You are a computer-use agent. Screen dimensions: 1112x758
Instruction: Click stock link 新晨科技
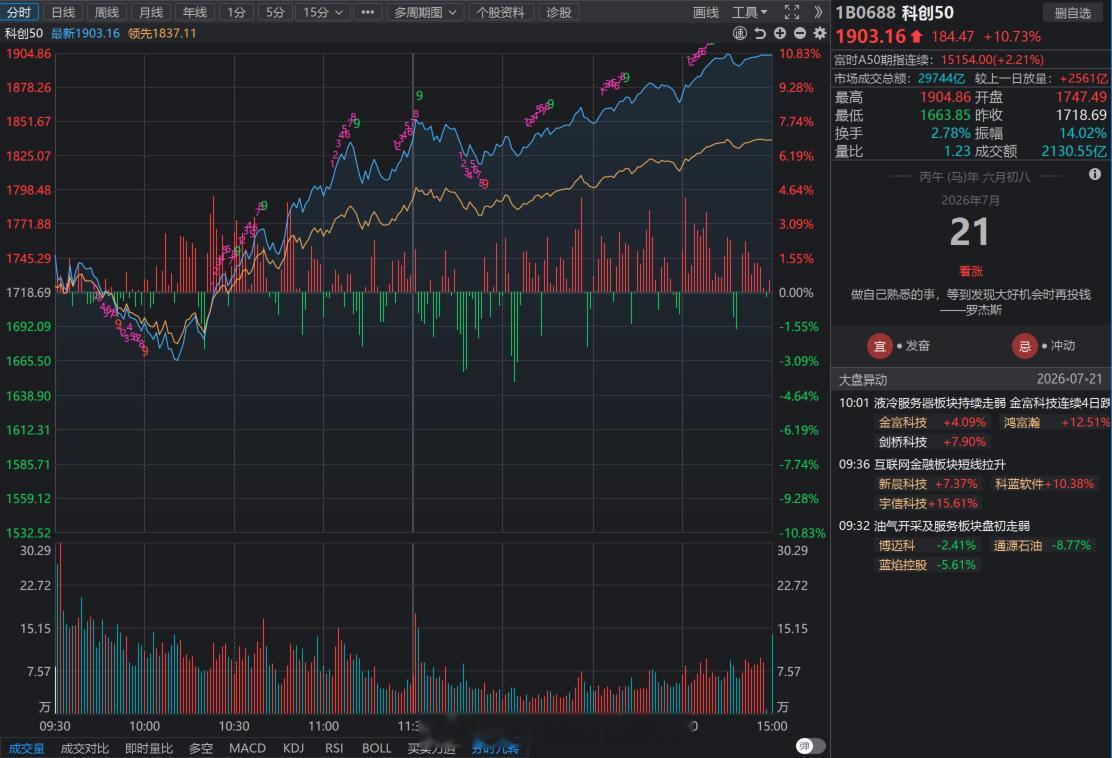pyautogui.click(x=903, y=484)
